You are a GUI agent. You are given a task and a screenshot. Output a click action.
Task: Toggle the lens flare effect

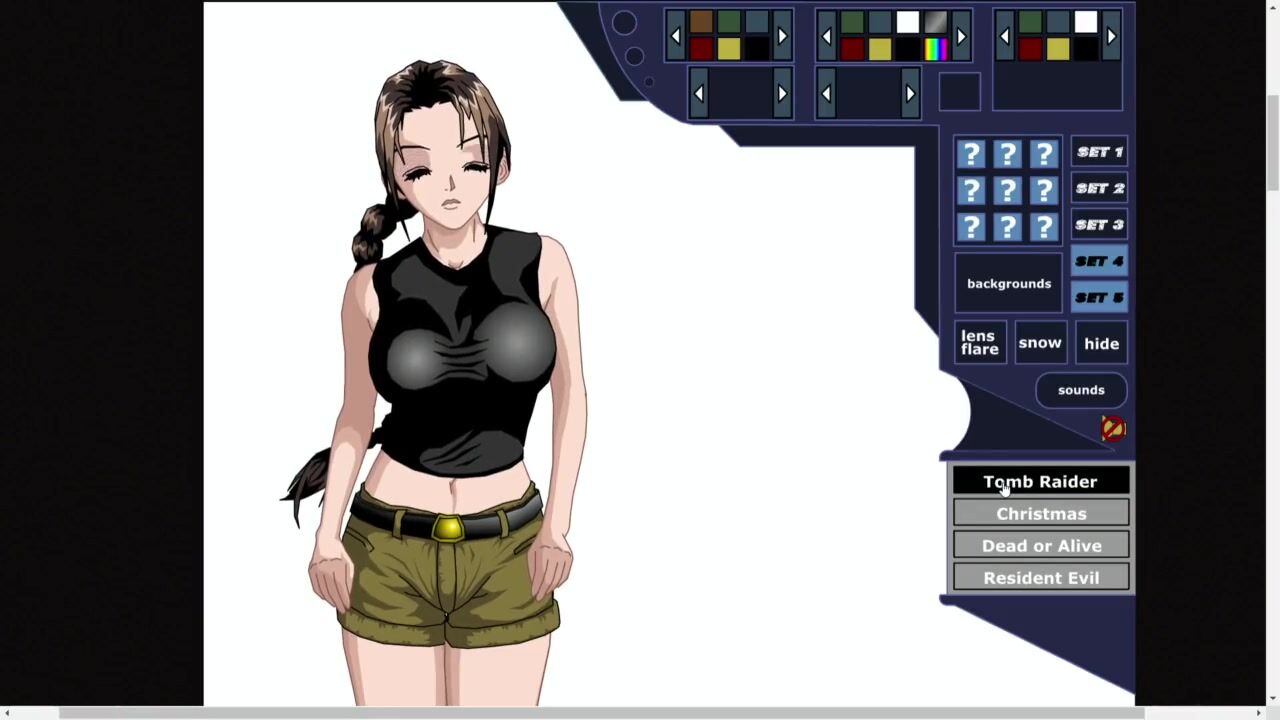coord(980,343)
